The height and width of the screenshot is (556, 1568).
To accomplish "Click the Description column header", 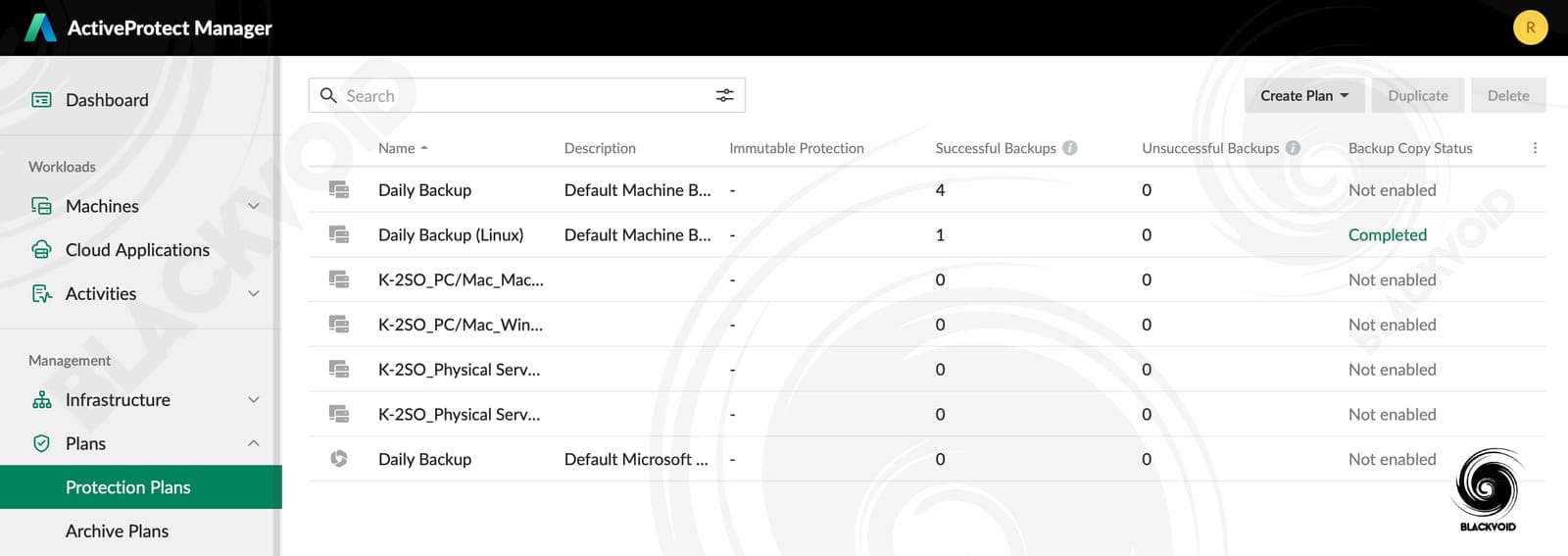I will pos(600,148).
